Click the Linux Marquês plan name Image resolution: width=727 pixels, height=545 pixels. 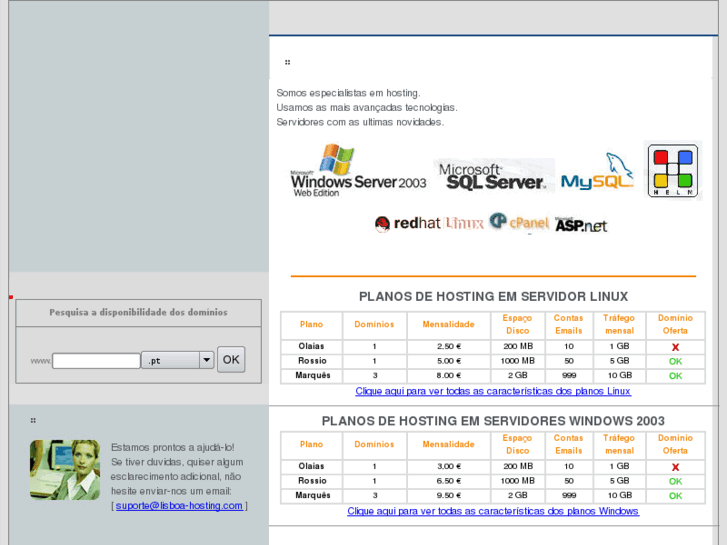[312, 375]
